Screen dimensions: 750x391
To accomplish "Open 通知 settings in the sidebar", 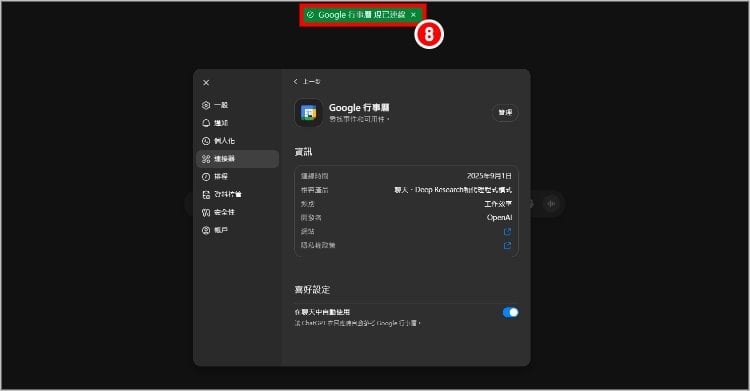I will click(237, 123).
